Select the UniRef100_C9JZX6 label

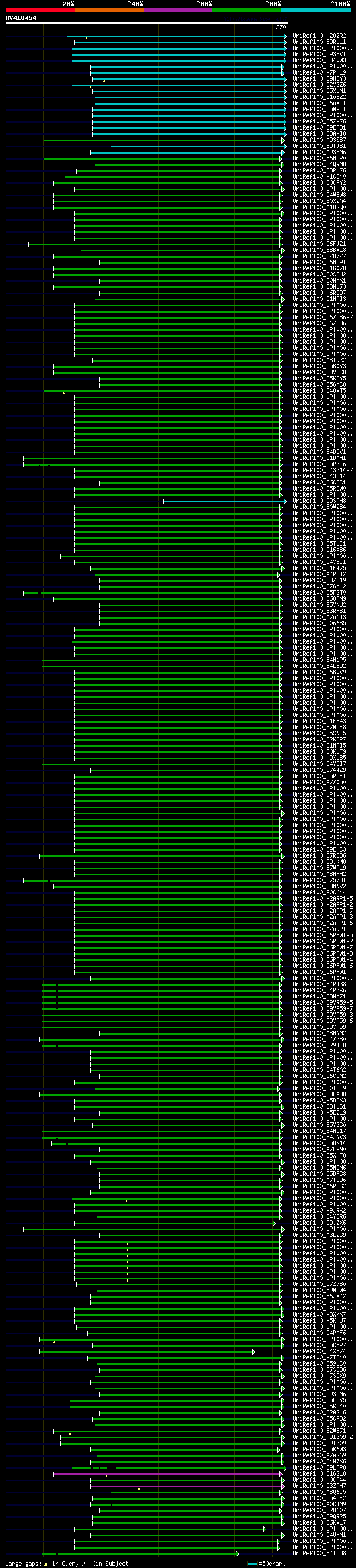(319, 1223)
